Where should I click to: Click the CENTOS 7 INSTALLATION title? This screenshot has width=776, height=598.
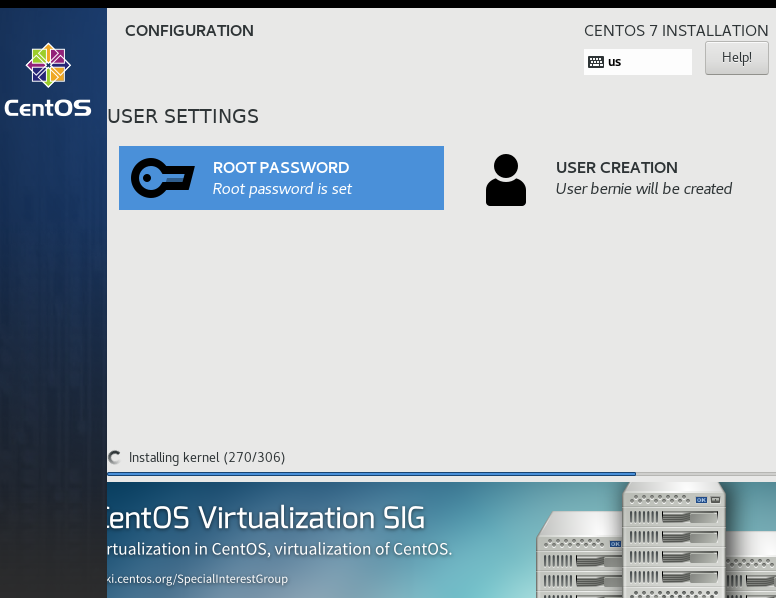pyautogui.click(x=676, y=31)
